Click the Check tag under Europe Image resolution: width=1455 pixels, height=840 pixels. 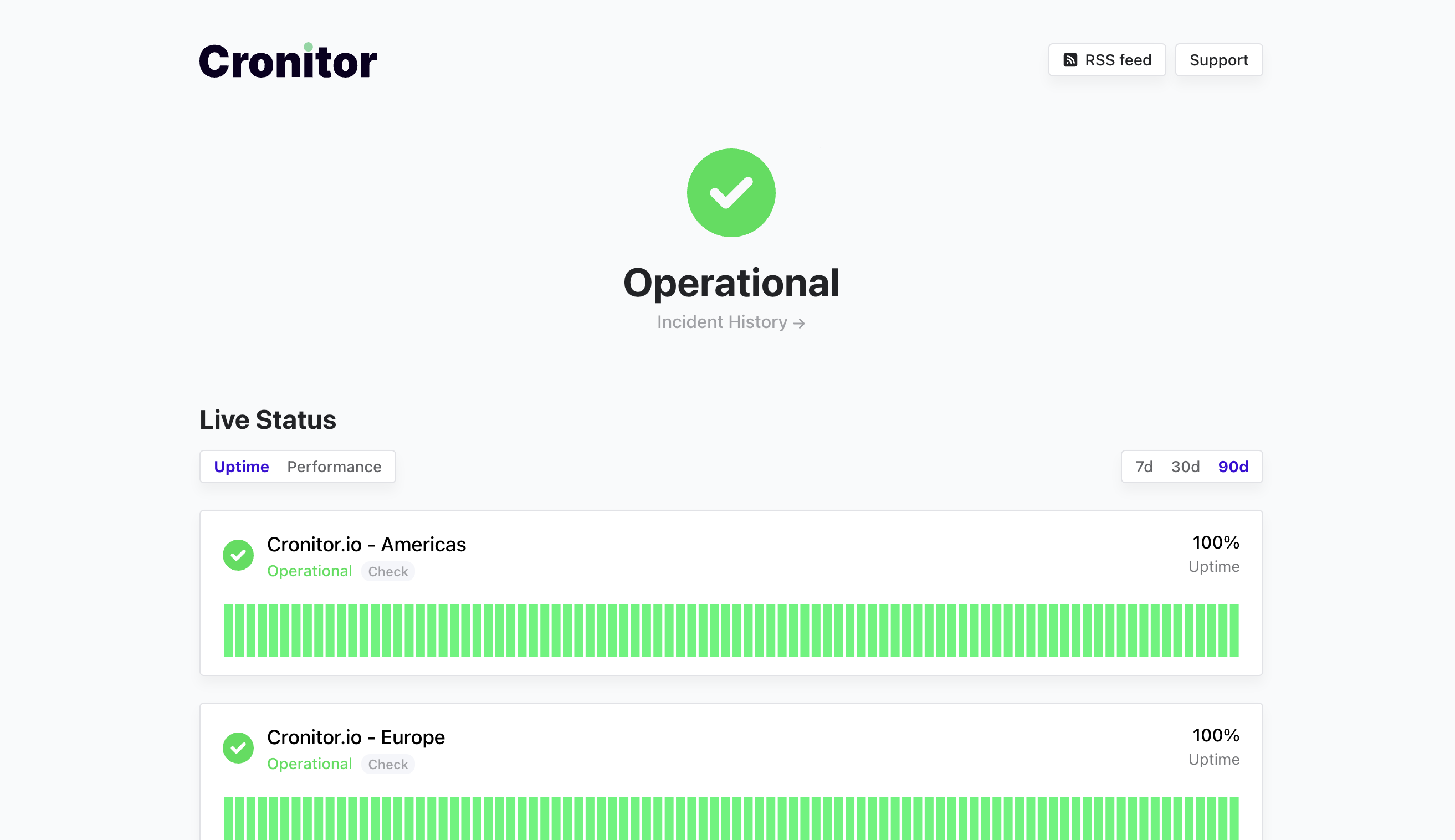pyautogui.click(x=388, y=765)
